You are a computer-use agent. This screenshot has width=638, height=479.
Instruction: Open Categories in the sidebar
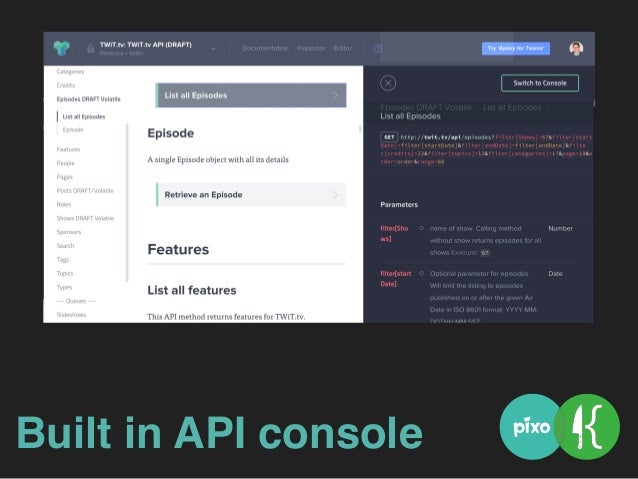[x=70, y=72]
